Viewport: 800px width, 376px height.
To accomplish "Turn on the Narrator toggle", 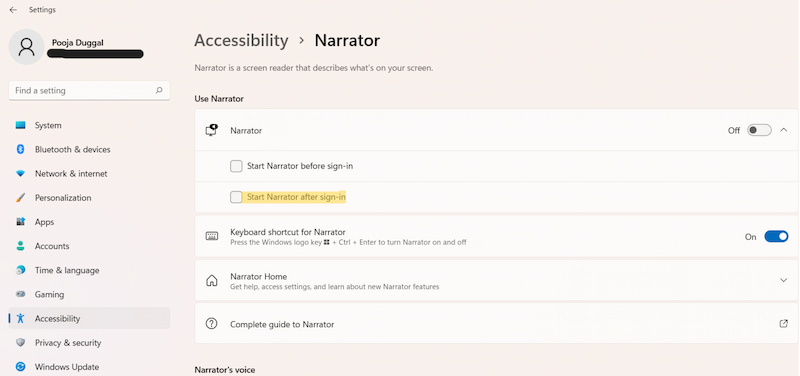I will 759,130.
